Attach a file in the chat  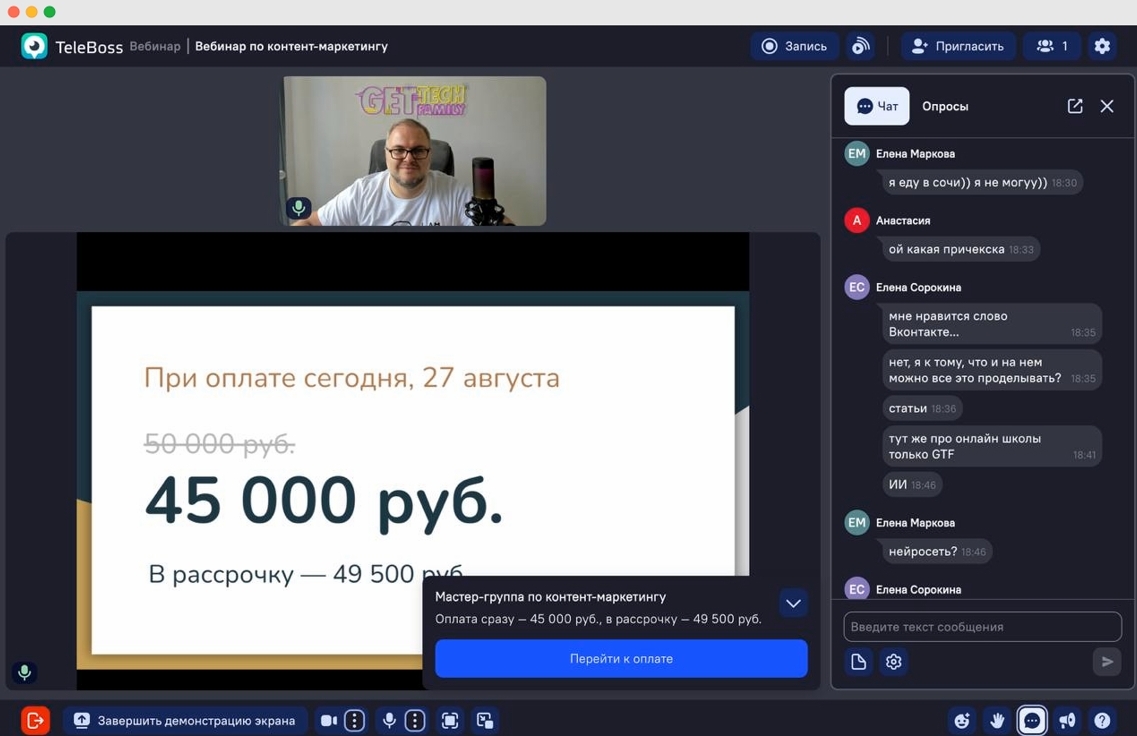(x=858, y=661)
